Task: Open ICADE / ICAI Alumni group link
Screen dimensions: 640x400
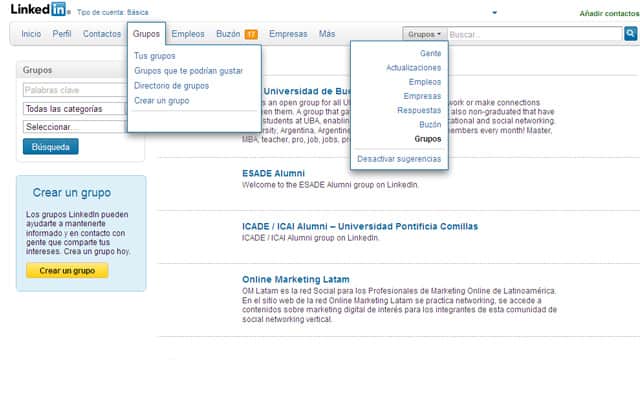Action: click(x=360, y=227)
